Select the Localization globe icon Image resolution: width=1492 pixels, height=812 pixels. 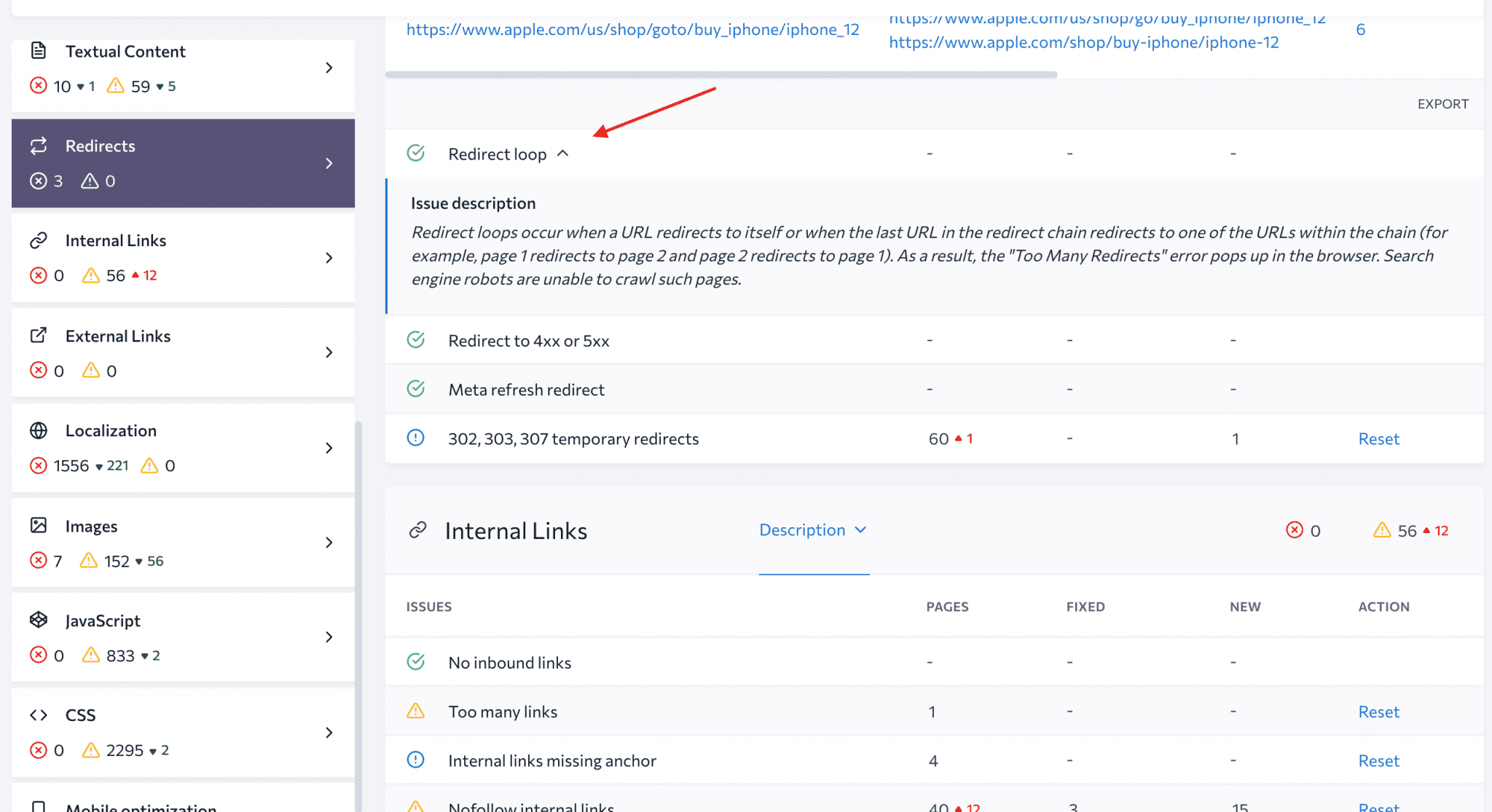(x=39, y=430)
